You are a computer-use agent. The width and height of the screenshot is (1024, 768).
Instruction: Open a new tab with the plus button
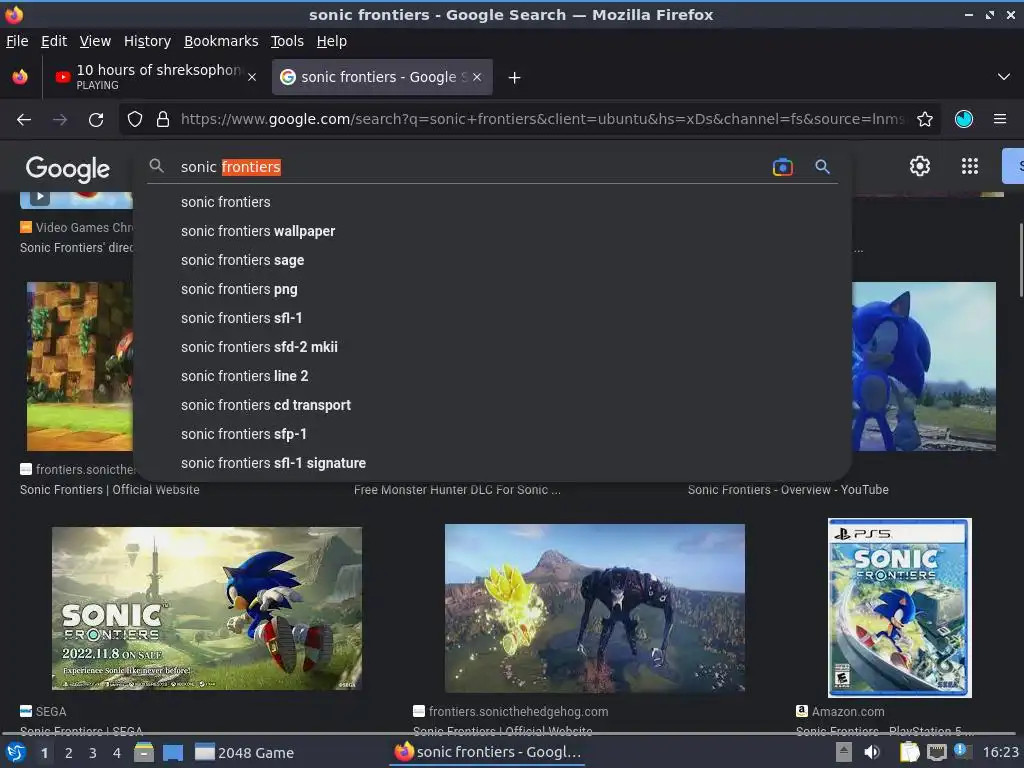point(515,78)
